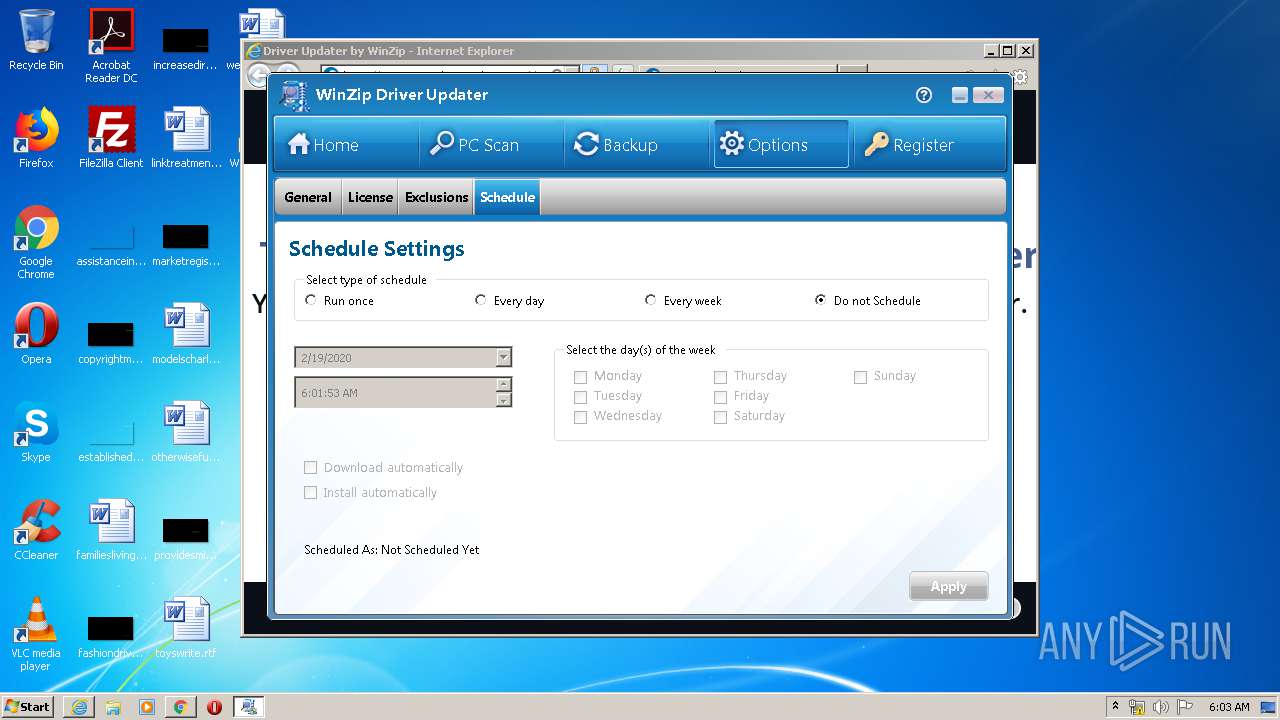Open the Options tab
This screenshot has height=720, width=1280.
(x=780, y=145)
